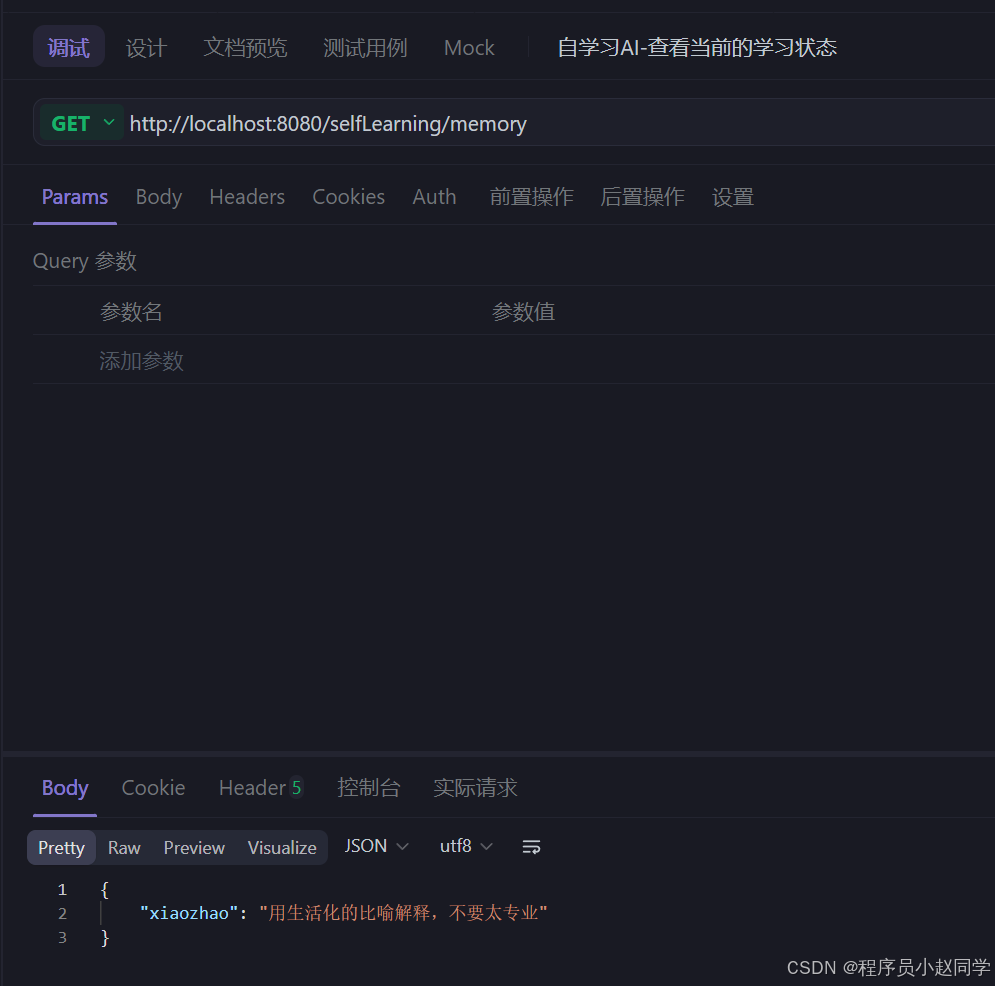995x986 pixels.
Task: Select the Visualize view button
Action: tap(282, 847)
